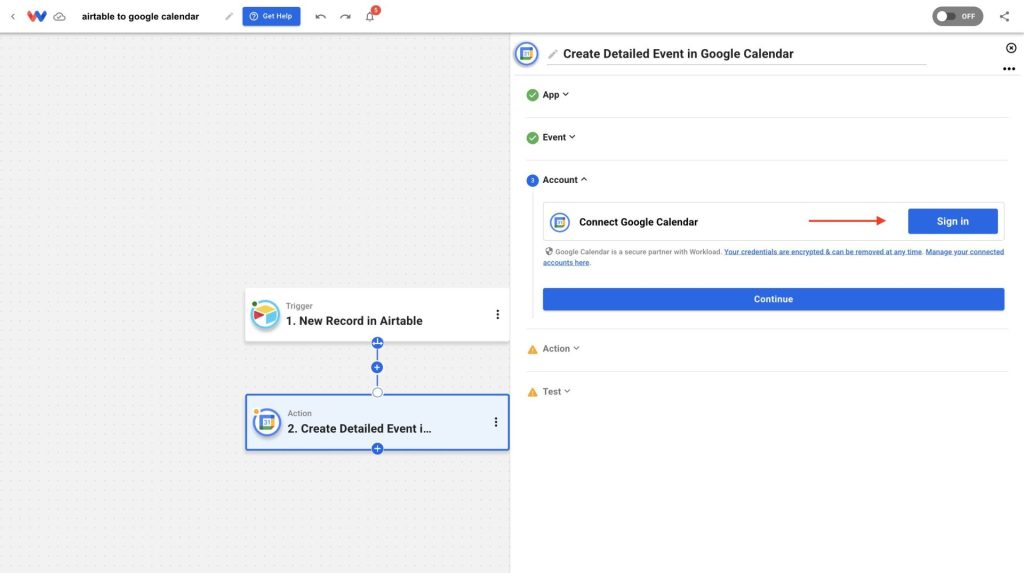Redo the last change

345,16
